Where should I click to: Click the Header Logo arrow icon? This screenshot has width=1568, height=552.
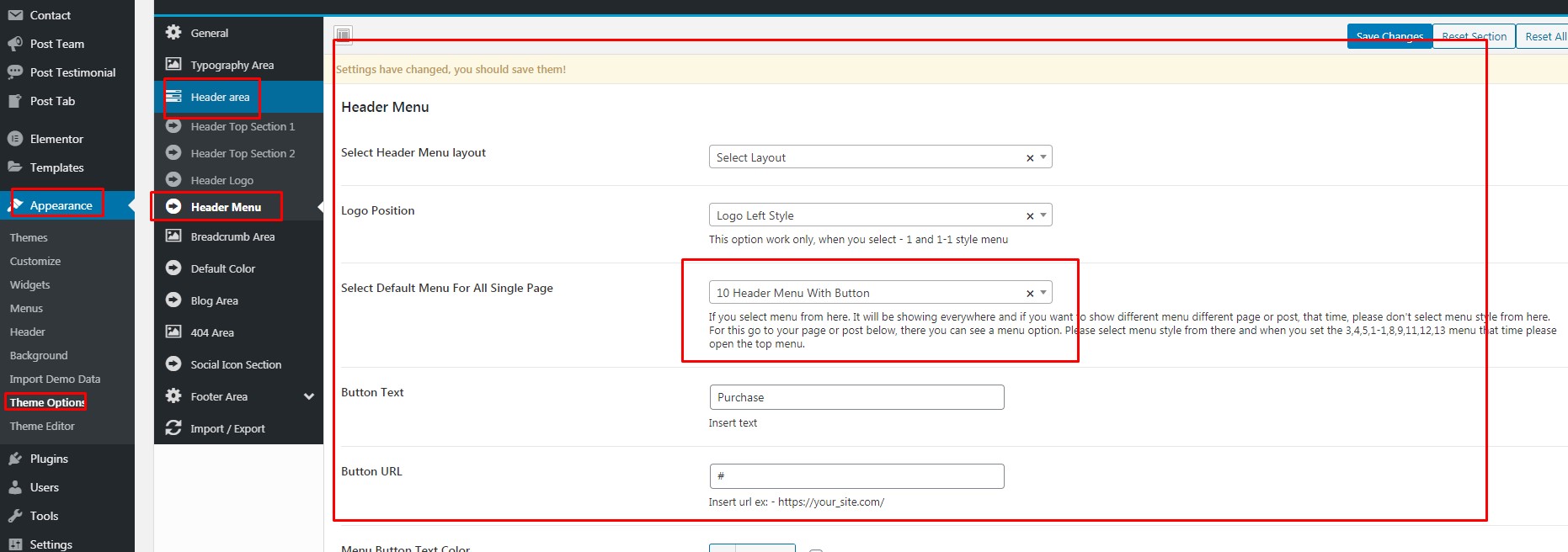pos(173,180)
